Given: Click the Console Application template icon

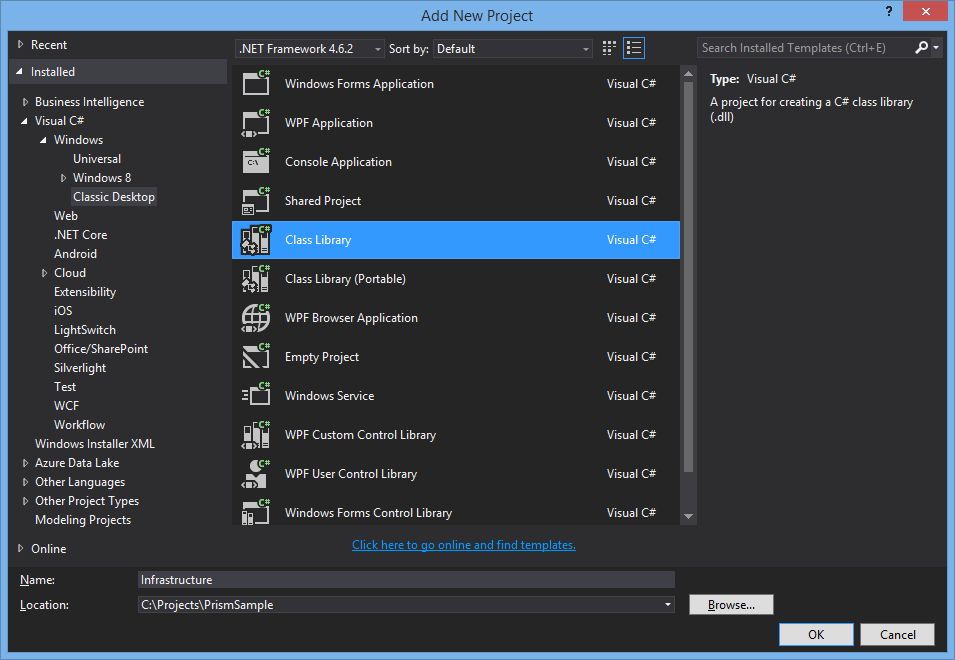Looking at the screenshot, I should 256,162.
